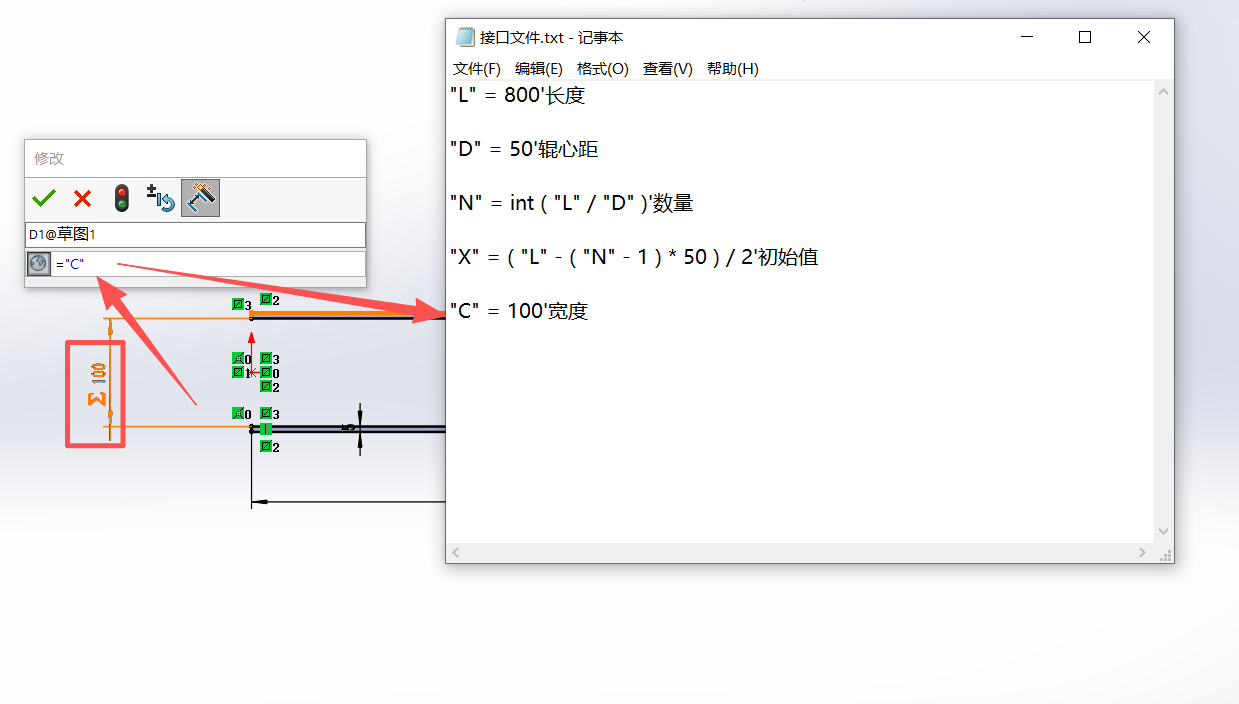Edit the dimension name field D1@草图1

pos(195,235)
